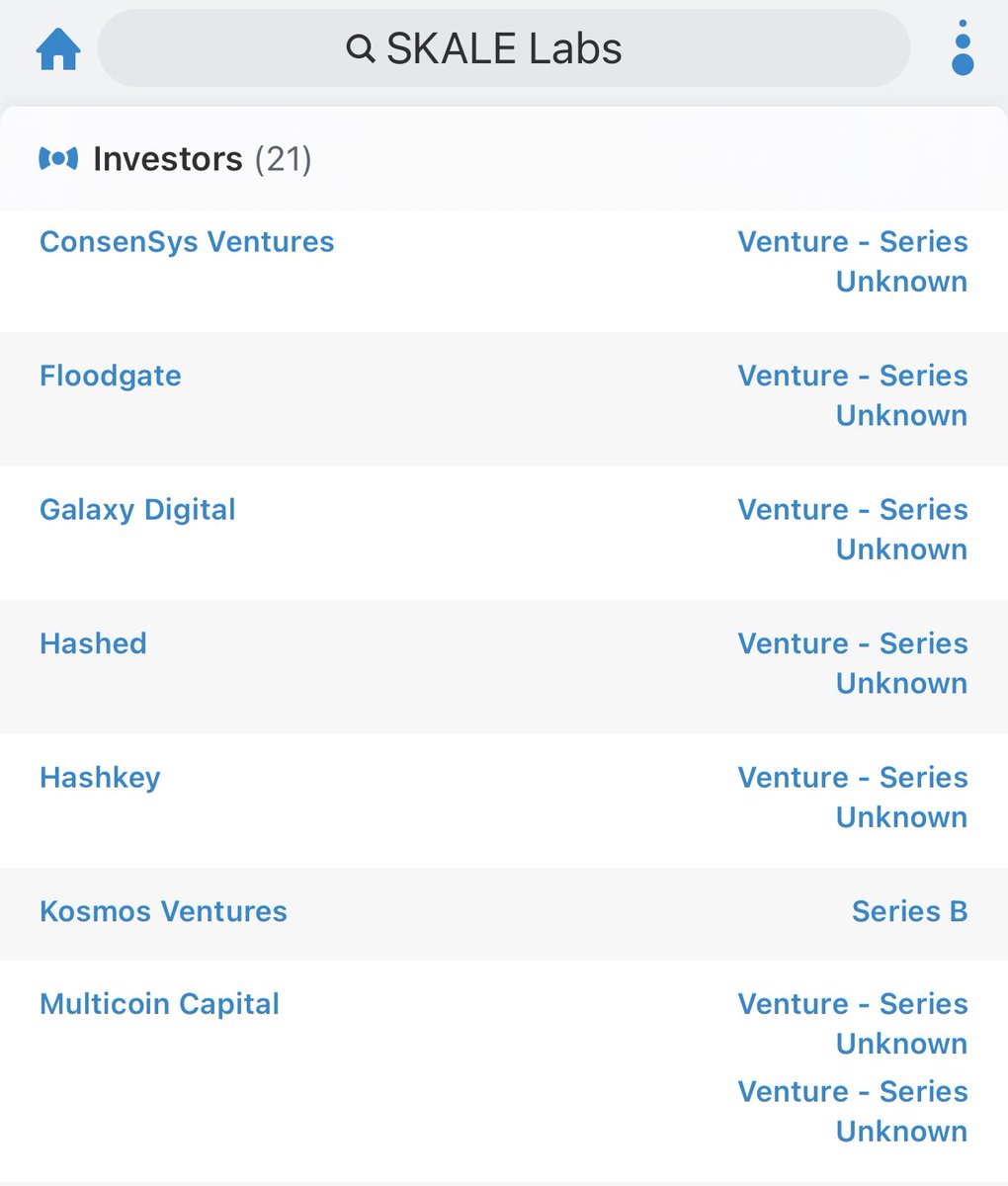The height and width of the screenshot is (1186, 1008).
Task: View the Multicoin Capital investor profile
Action: (x=159, y=1004)
